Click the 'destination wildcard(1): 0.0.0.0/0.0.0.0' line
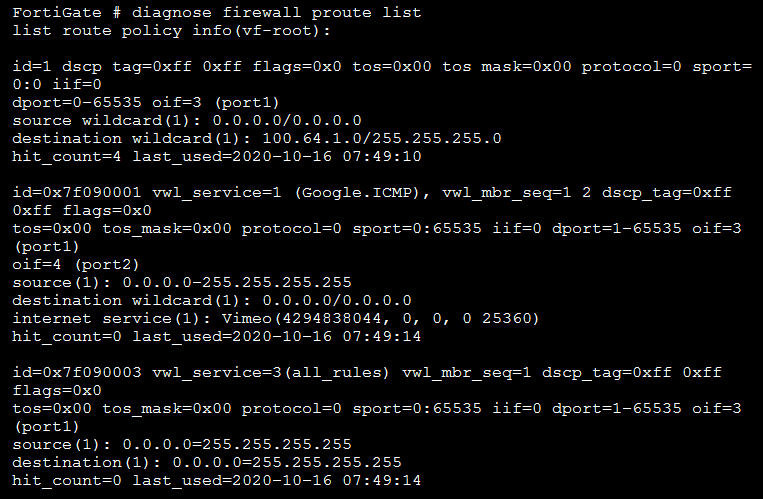The height and width of the screenshot is (499, 763). tap(212, 300)
